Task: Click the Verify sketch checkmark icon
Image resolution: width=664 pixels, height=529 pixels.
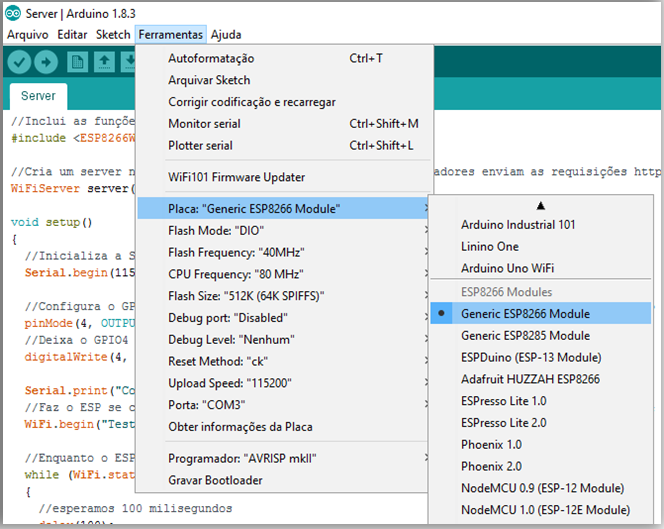Action: pyautogui.click(x=19, y=62)
